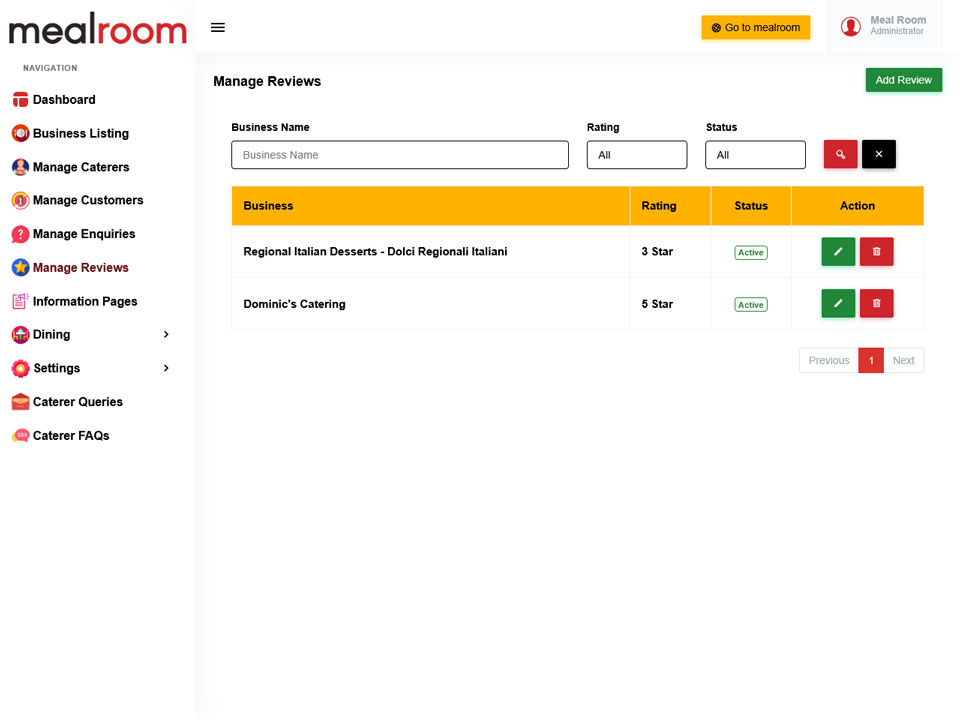Select page 1 in pagination

[871, 361]
